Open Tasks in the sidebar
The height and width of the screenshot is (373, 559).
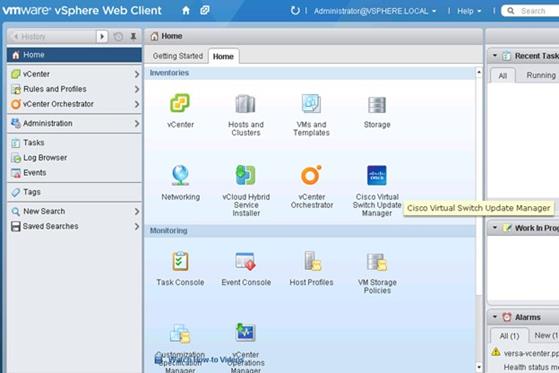[74, 143]
